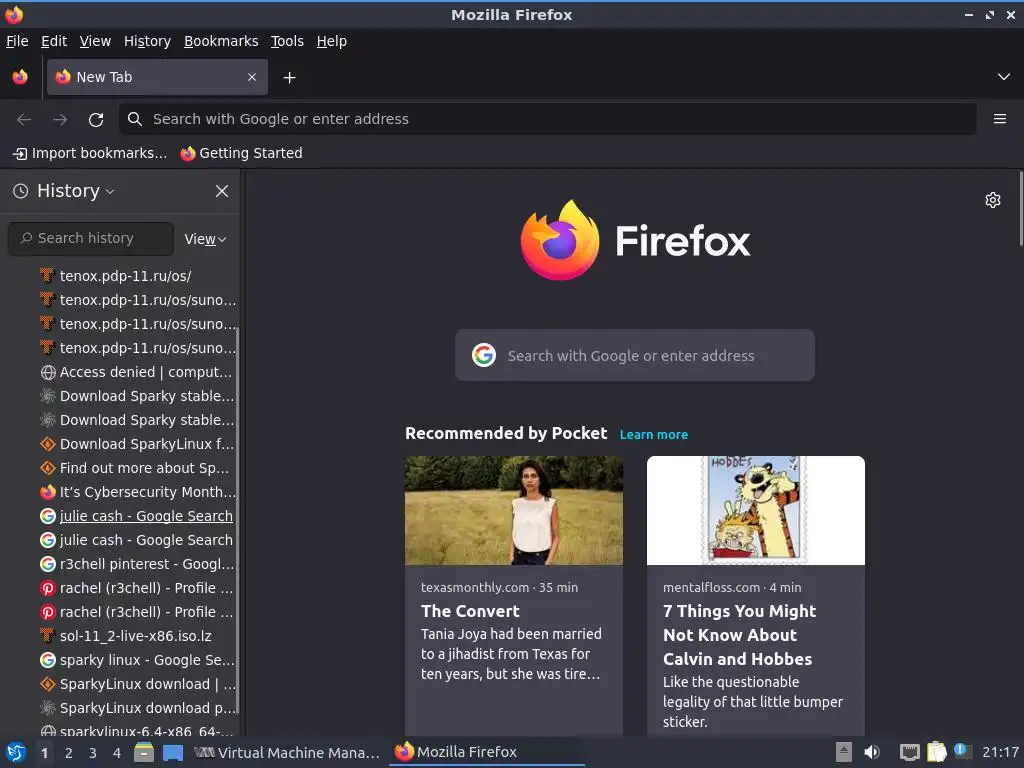
Task: Open the file manager taskbar icon
Action: tap(144, 752)
